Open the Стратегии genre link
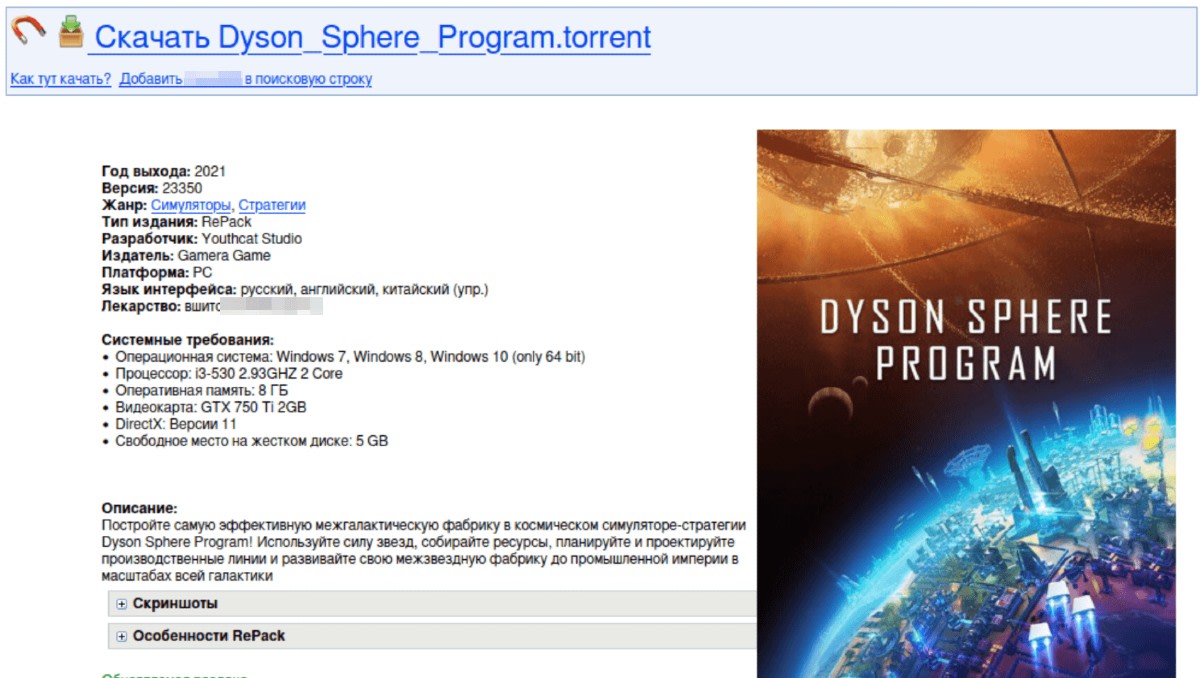Viewport: 1200px width, 678px height. pyautogui.click(x=272, y=205)
